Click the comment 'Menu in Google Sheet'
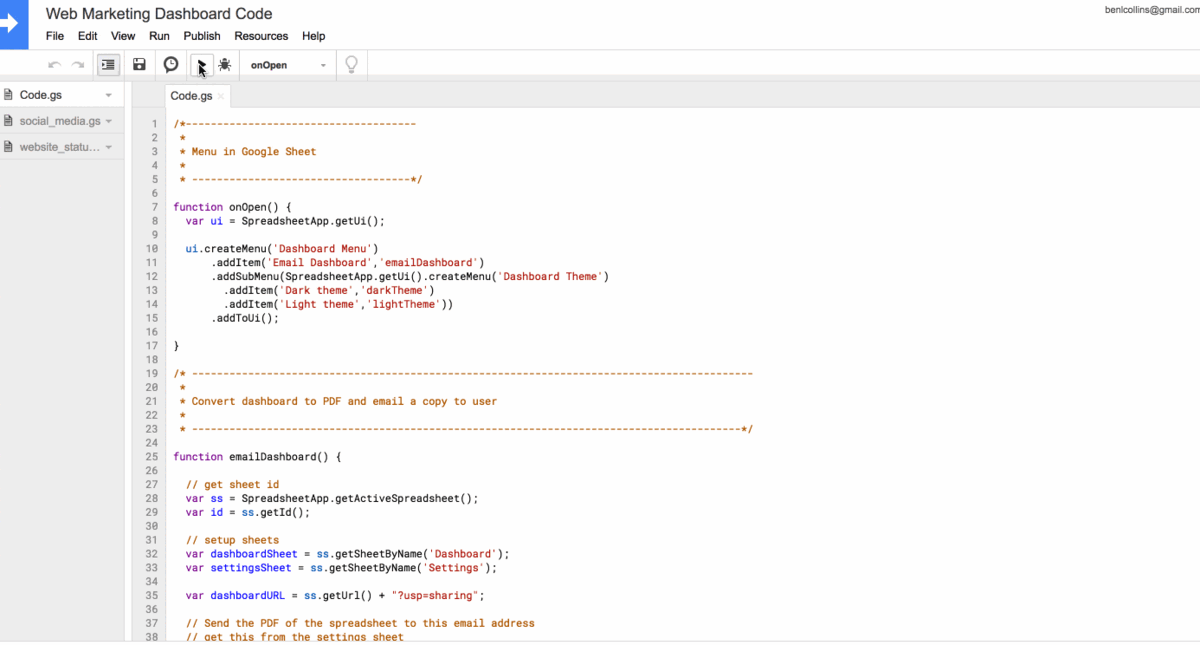 [253, 152]
